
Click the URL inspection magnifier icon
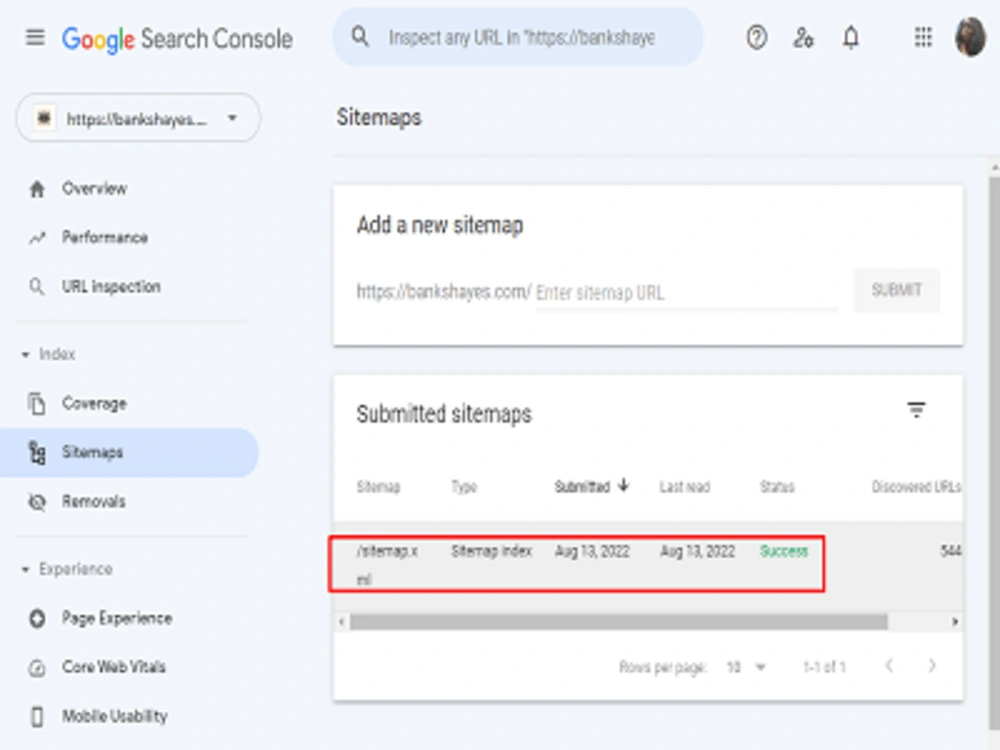point(37,286)
